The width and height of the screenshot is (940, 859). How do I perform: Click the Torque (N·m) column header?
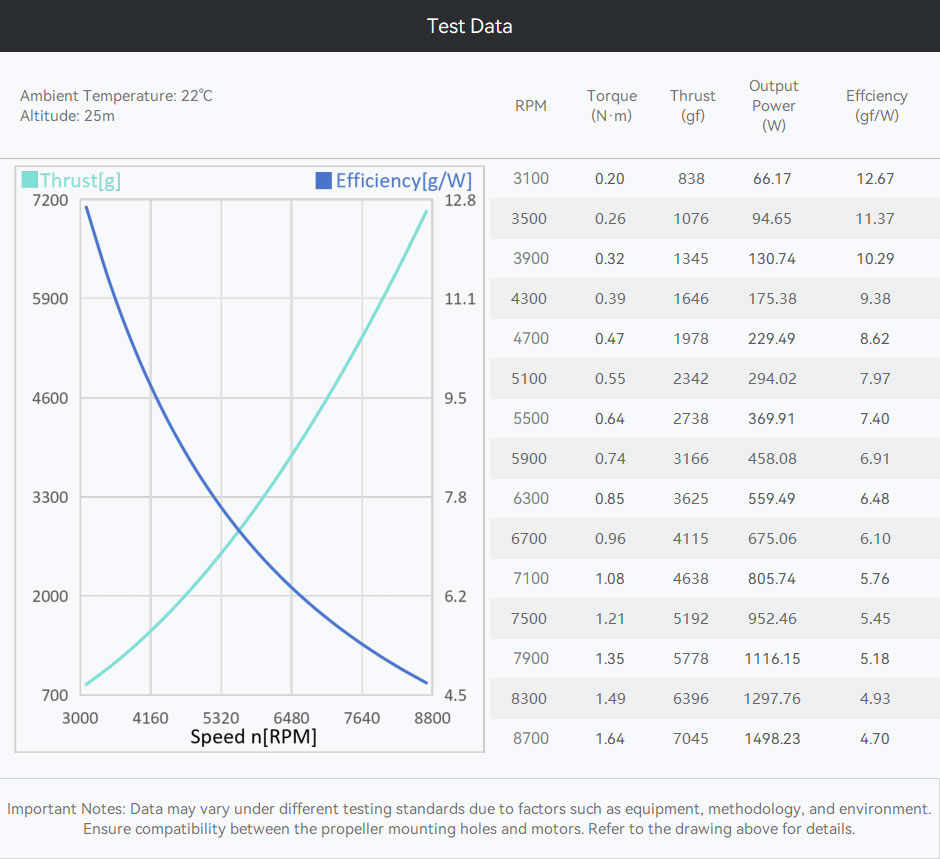(x=611, y=106)
